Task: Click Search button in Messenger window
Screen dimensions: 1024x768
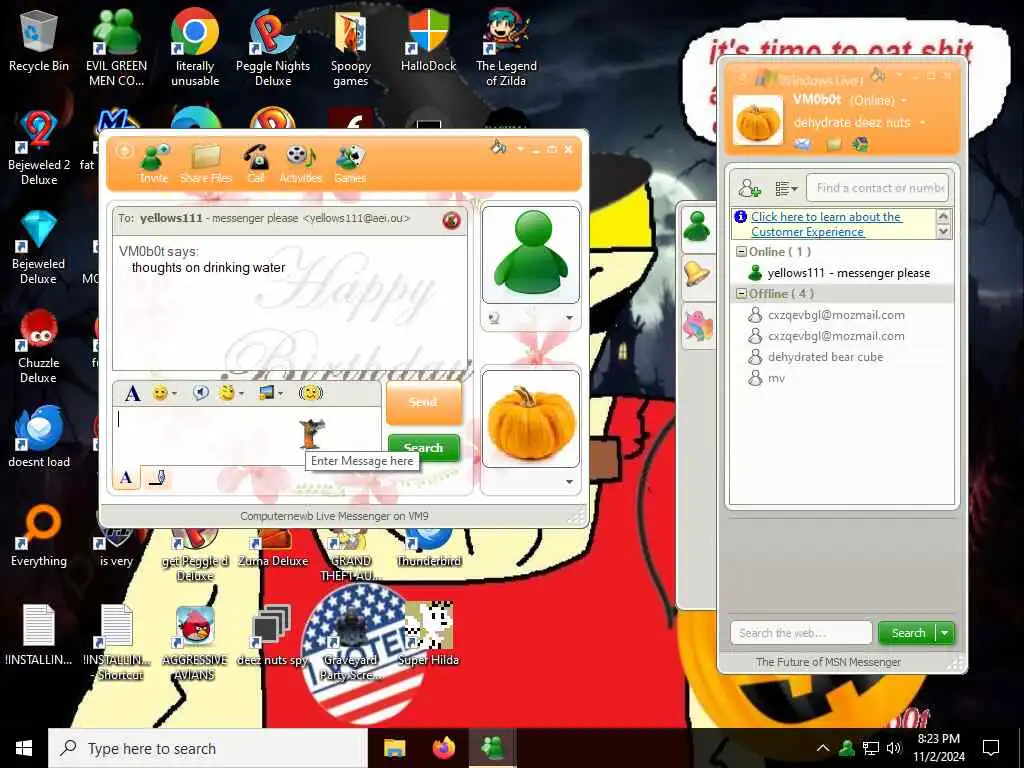Action: pyautogui.click(x=908, y=633)
